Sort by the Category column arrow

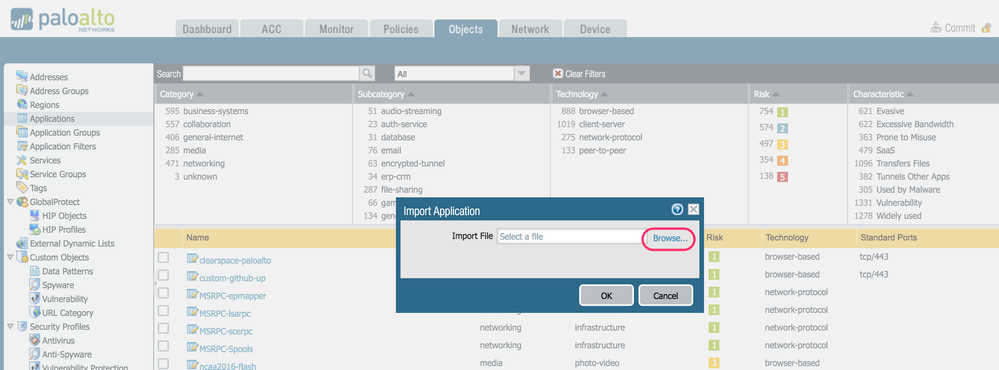(x=200, y=94)
